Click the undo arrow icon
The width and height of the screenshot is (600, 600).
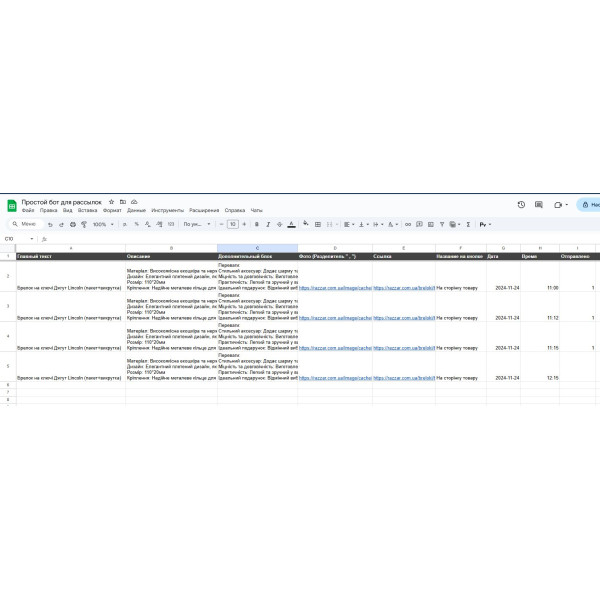(x=50, y=225)
